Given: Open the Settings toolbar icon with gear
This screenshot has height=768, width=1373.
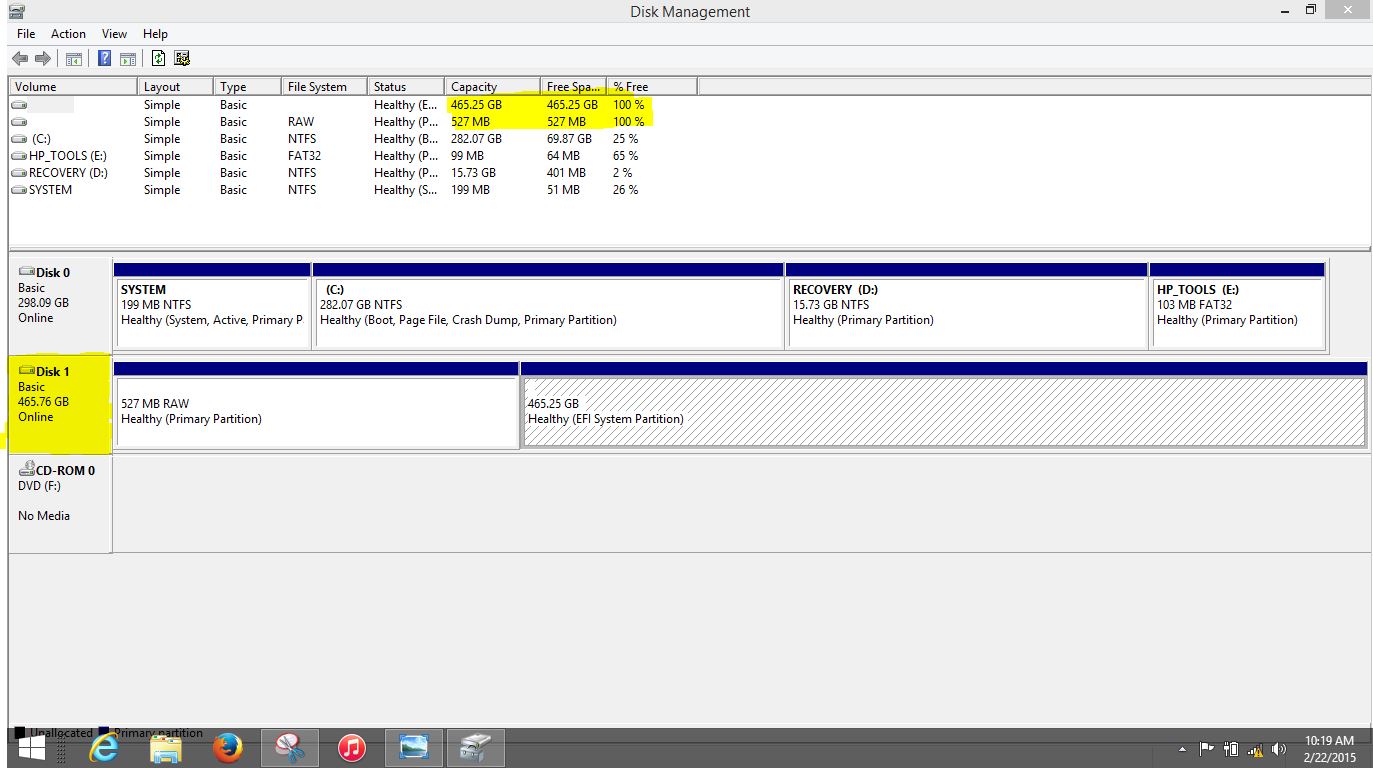Looking at the screenshot, I should click(x=182, y=59).
